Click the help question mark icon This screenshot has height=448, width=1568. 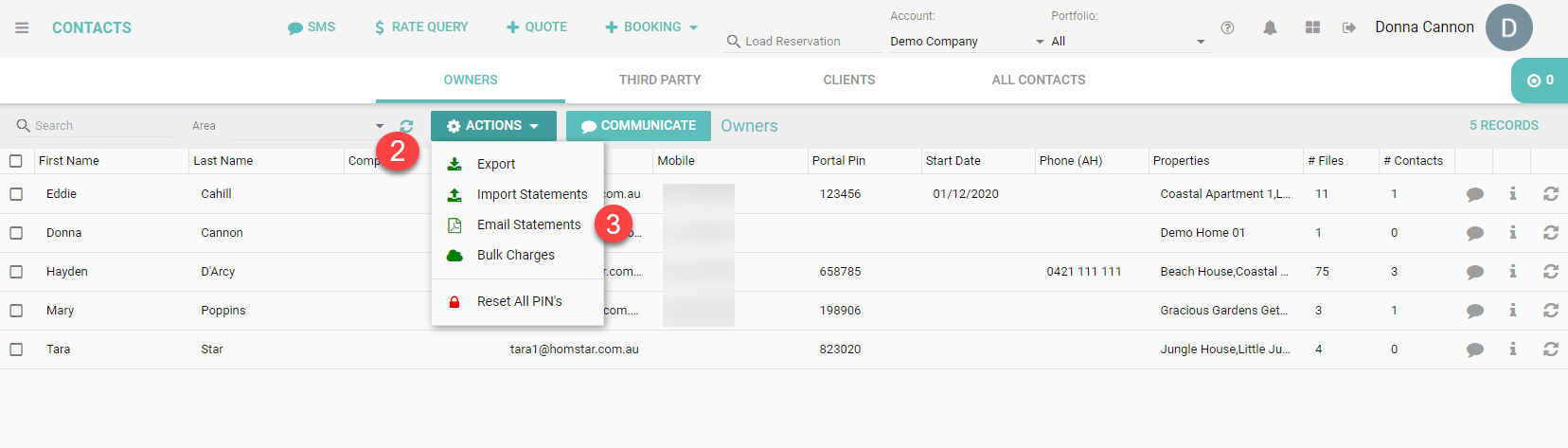tap(1227, 27)
